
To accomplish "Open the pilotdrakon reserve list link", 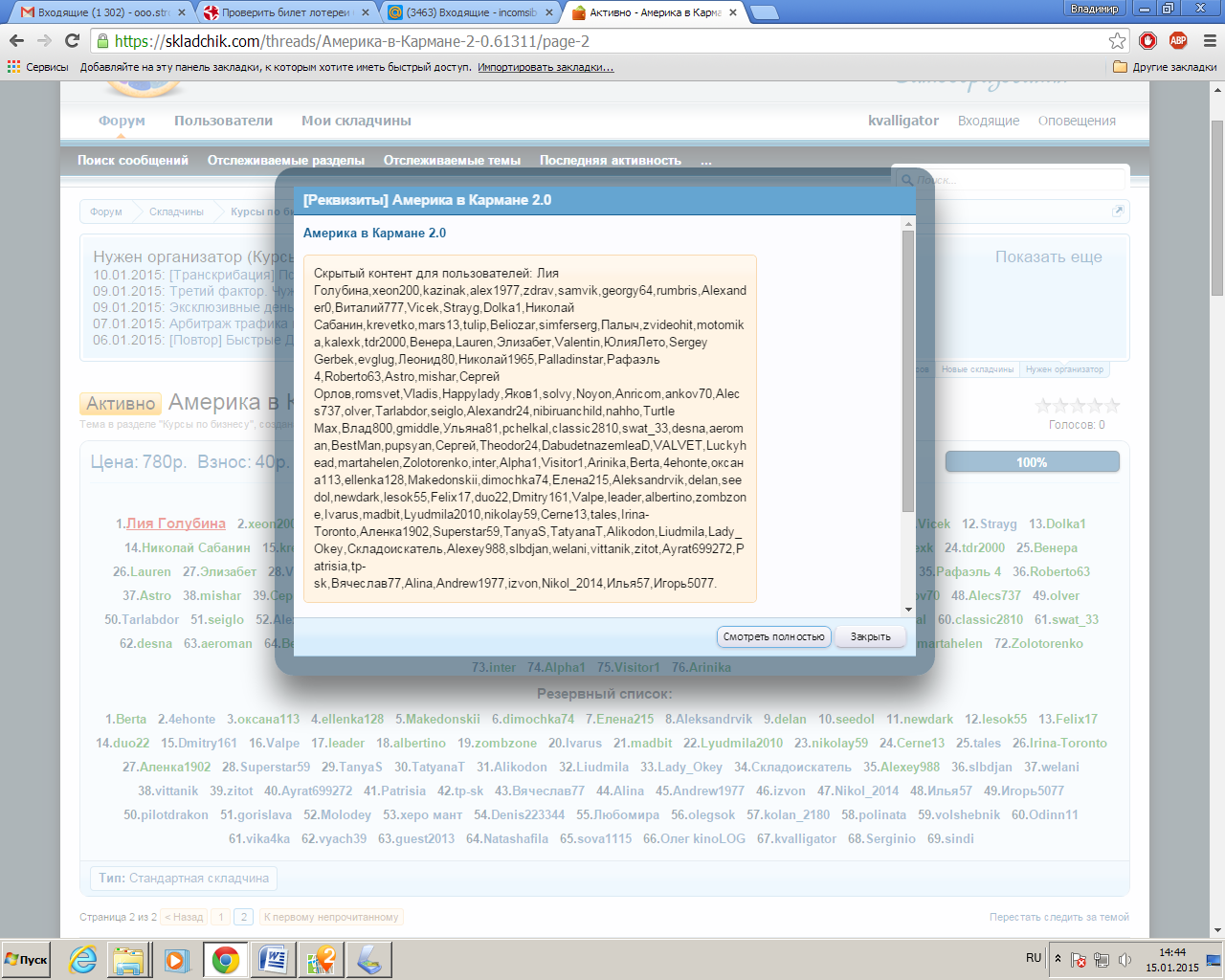I will (174, 814).
